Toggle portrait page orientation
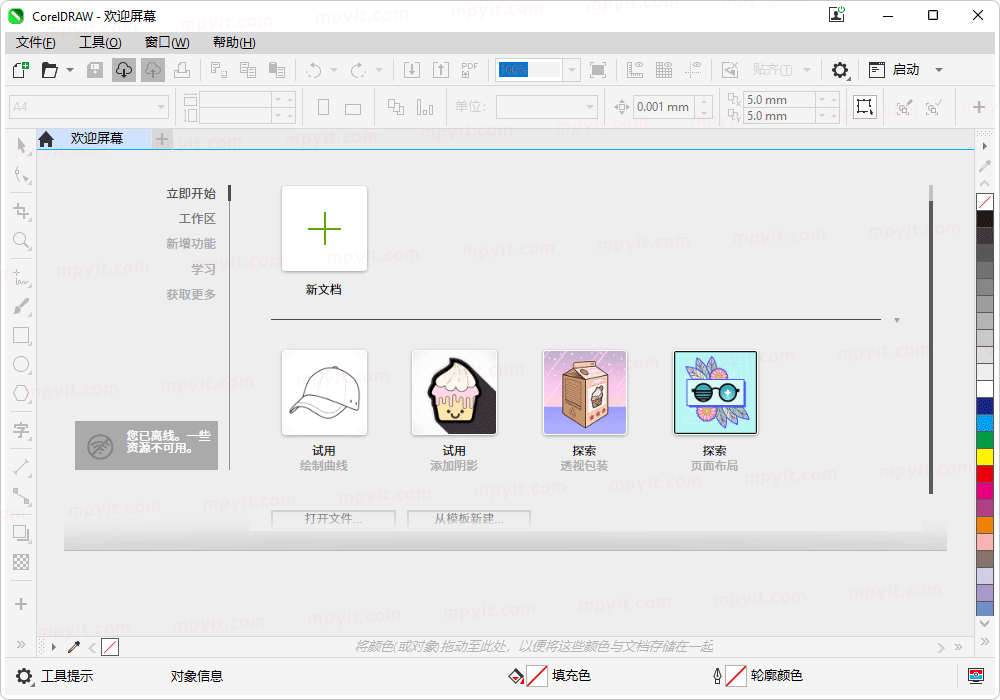The image size is (1000, 700). (x=323, y=107)
